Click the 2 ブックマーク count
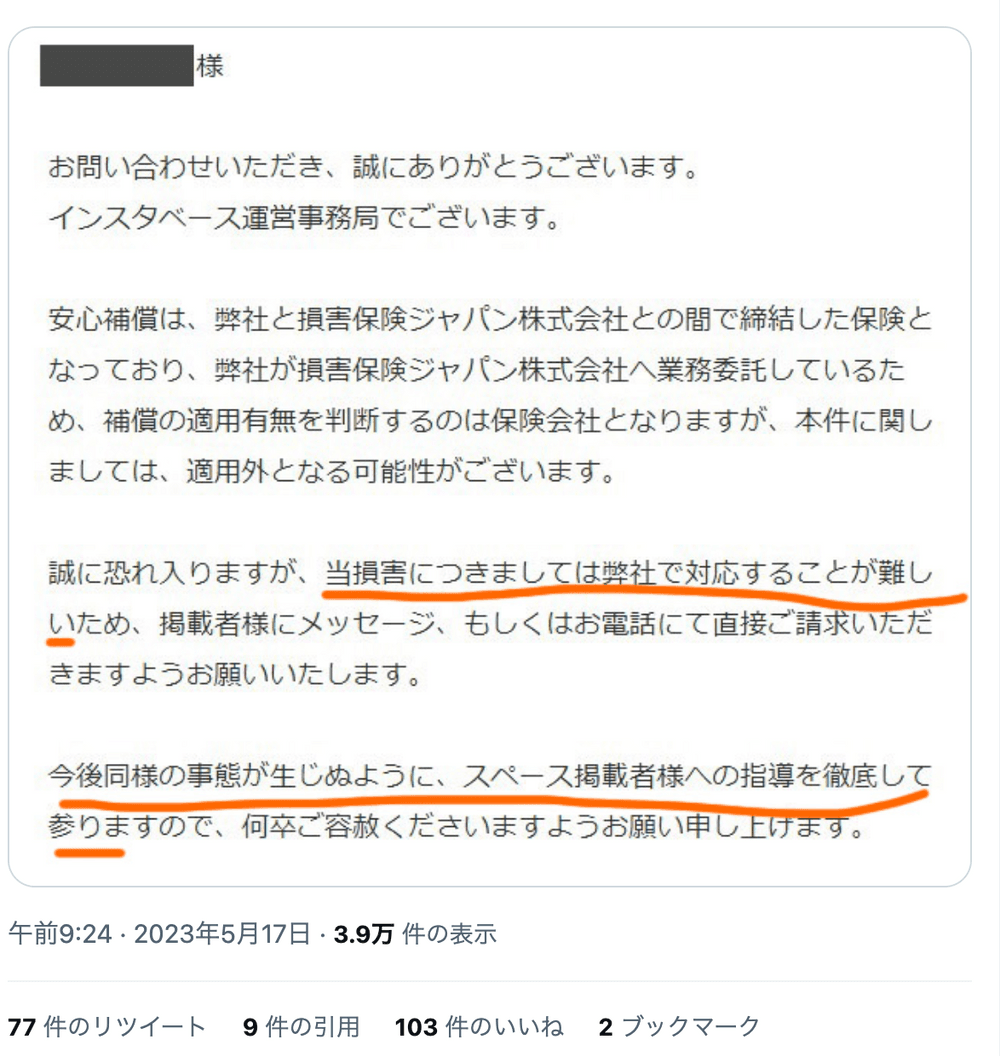 (679, 1026)
